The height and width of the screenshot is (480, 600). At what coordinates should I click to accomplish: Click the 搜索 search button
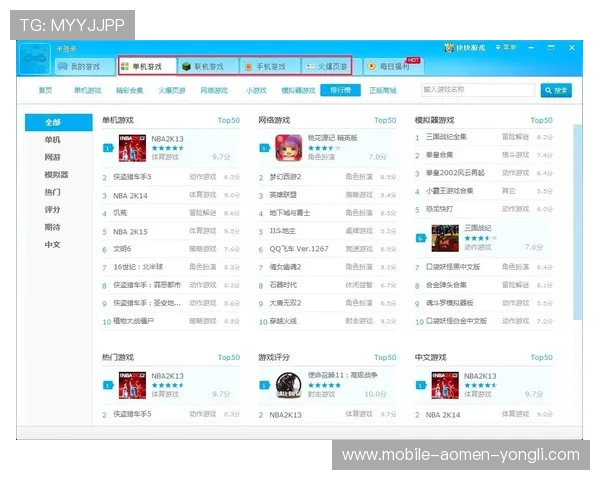556,90
